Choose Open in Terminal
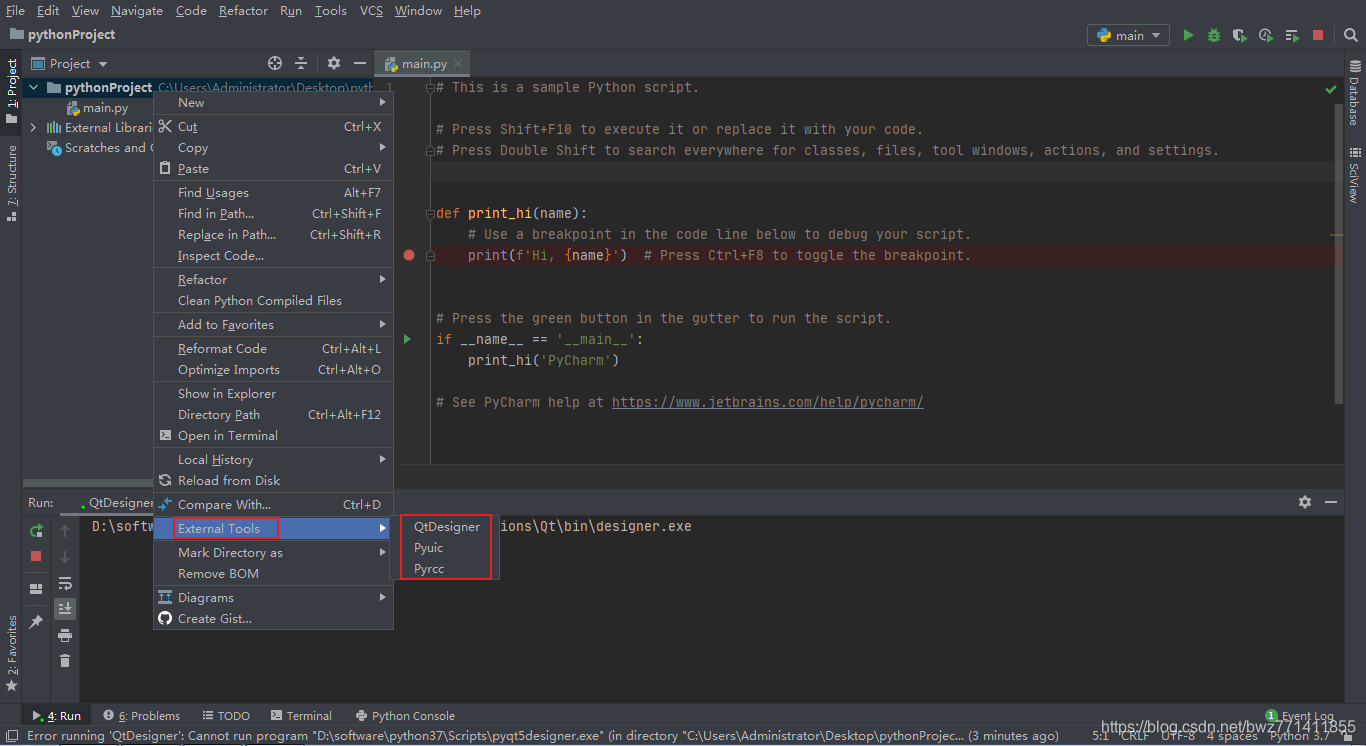This screenshot has width=1366, height=746. point(273,436)
